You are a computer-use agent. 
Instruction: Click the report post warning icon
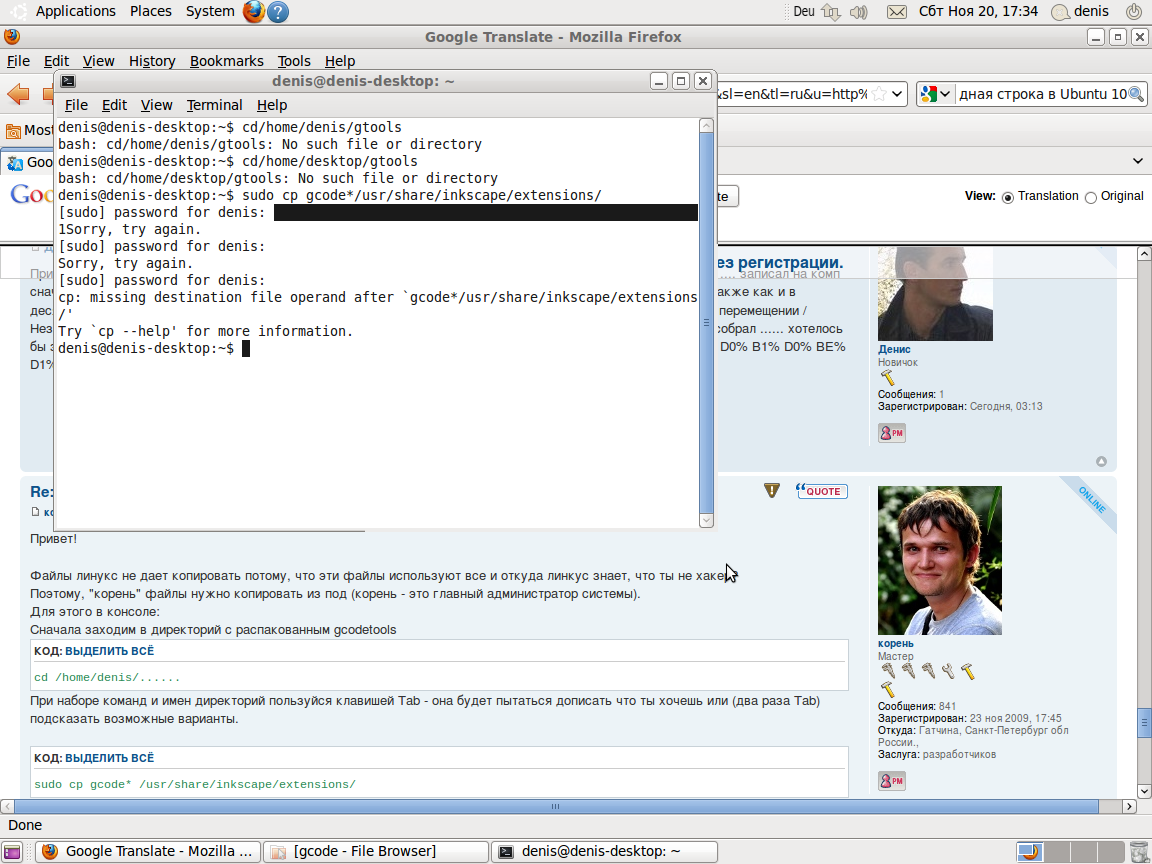(771, 490)
